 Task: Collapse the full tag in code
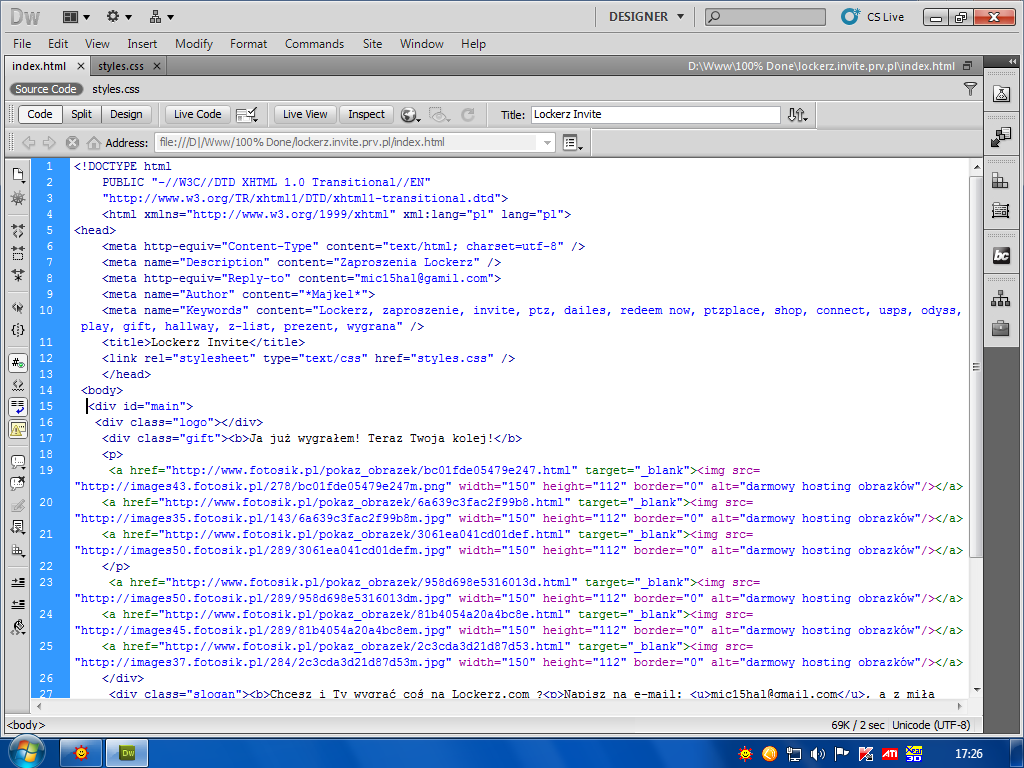pyautogui.click(x=18, y=231)
